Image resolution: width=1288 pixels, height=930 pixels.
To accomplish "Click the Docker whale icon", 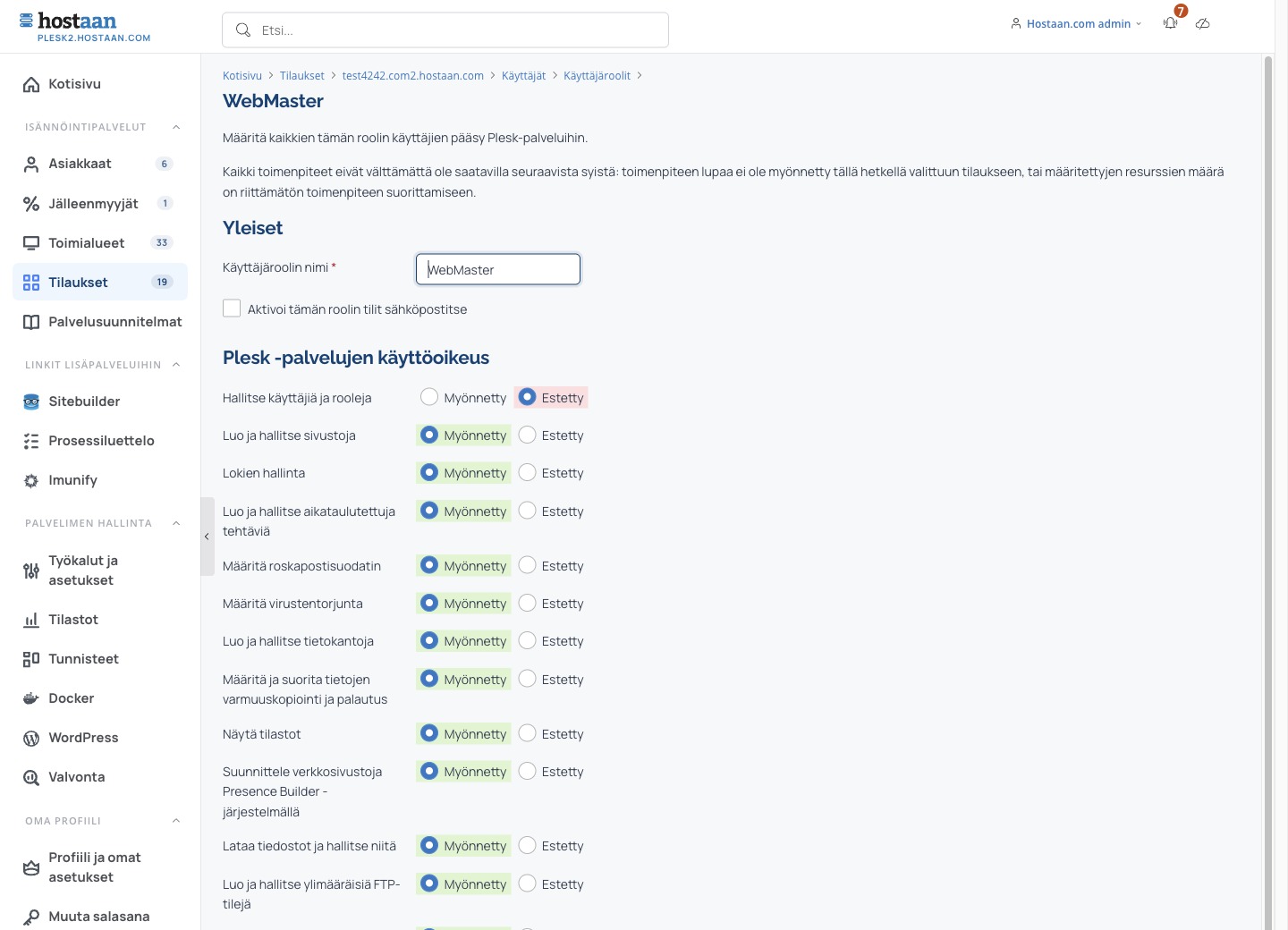I will [x=31, y=698].
